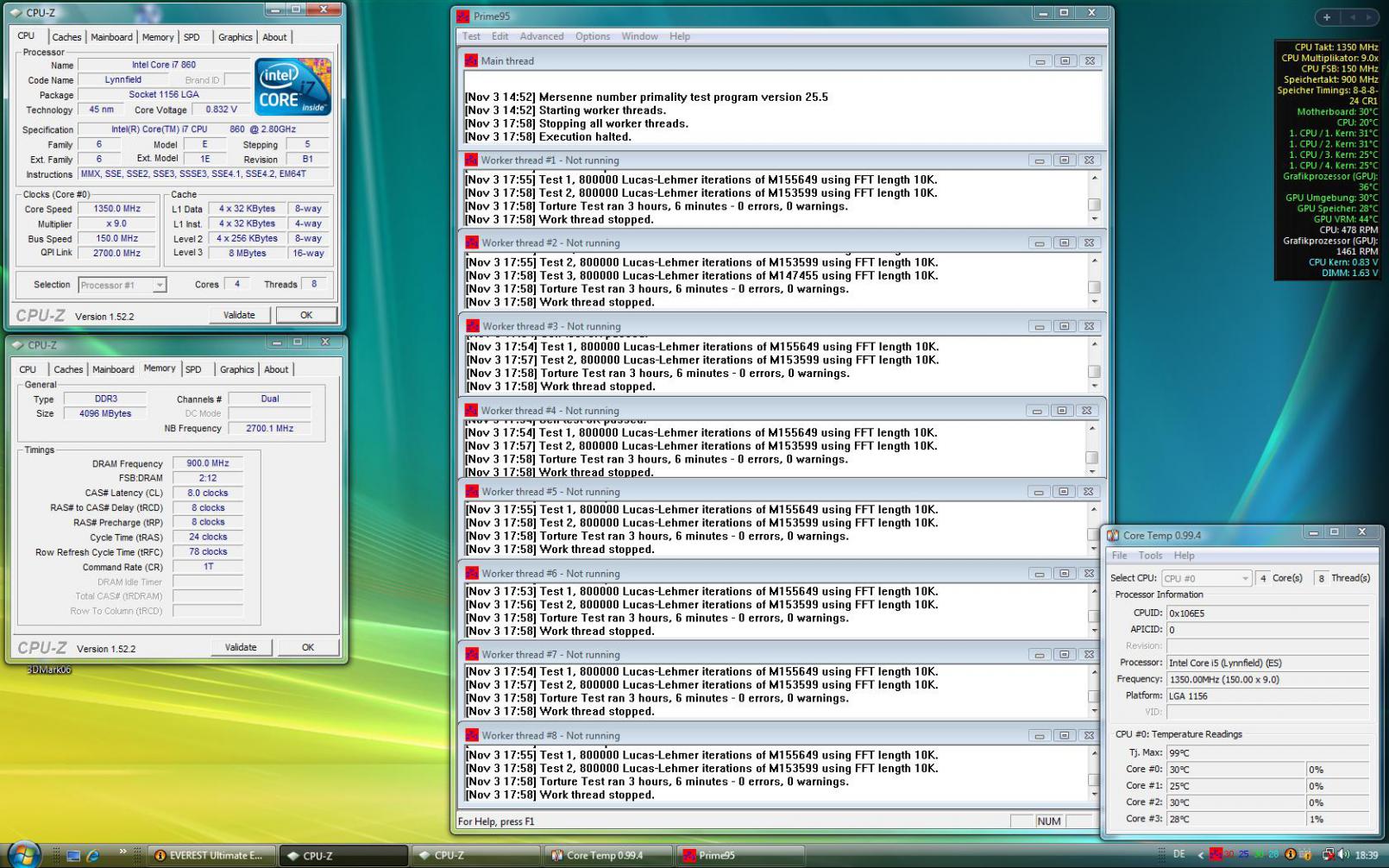Switch to SPD tab in the CPU-Z memory window

pos(193,369)
